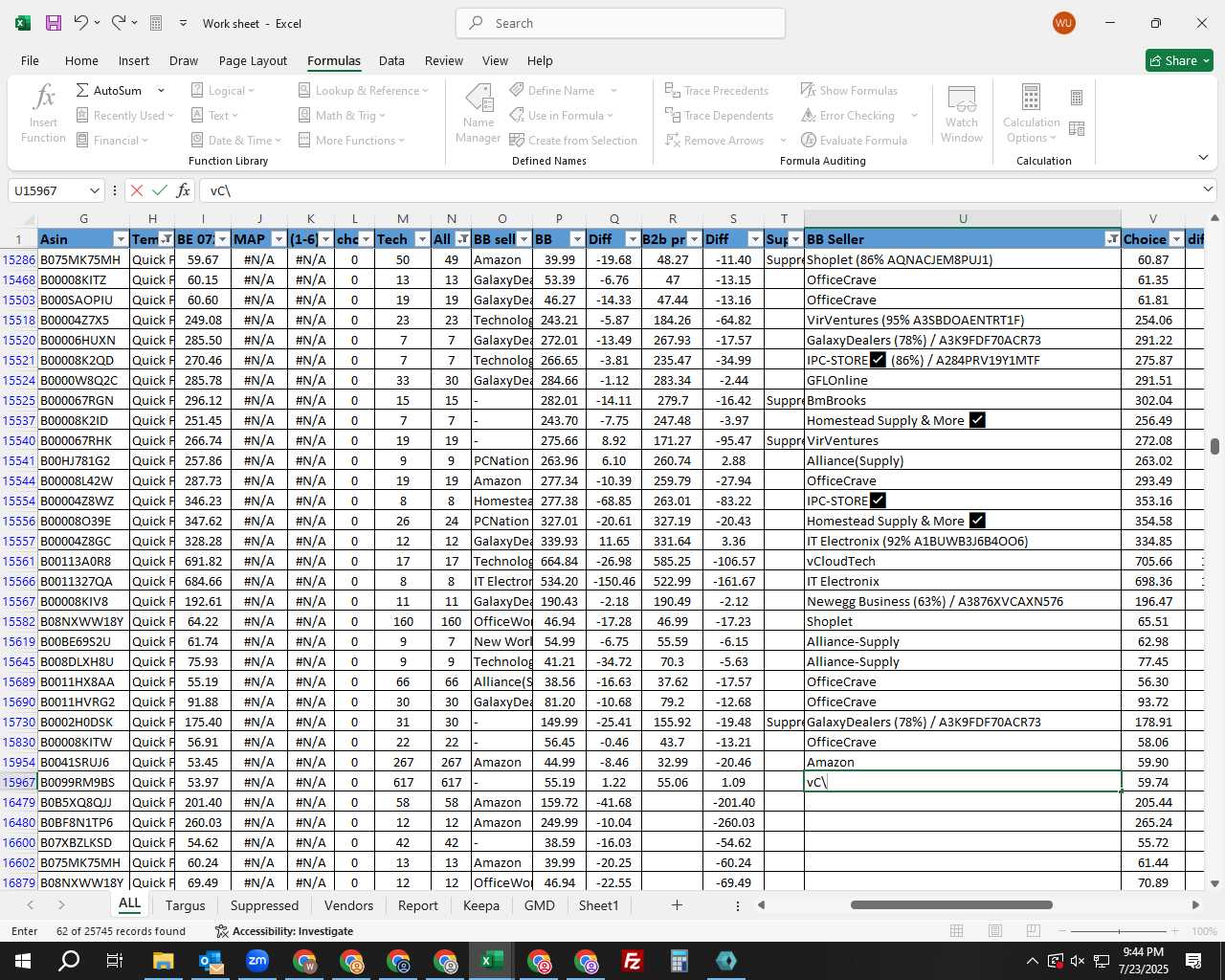Click the zoom out minus button

coord(1063,931)
